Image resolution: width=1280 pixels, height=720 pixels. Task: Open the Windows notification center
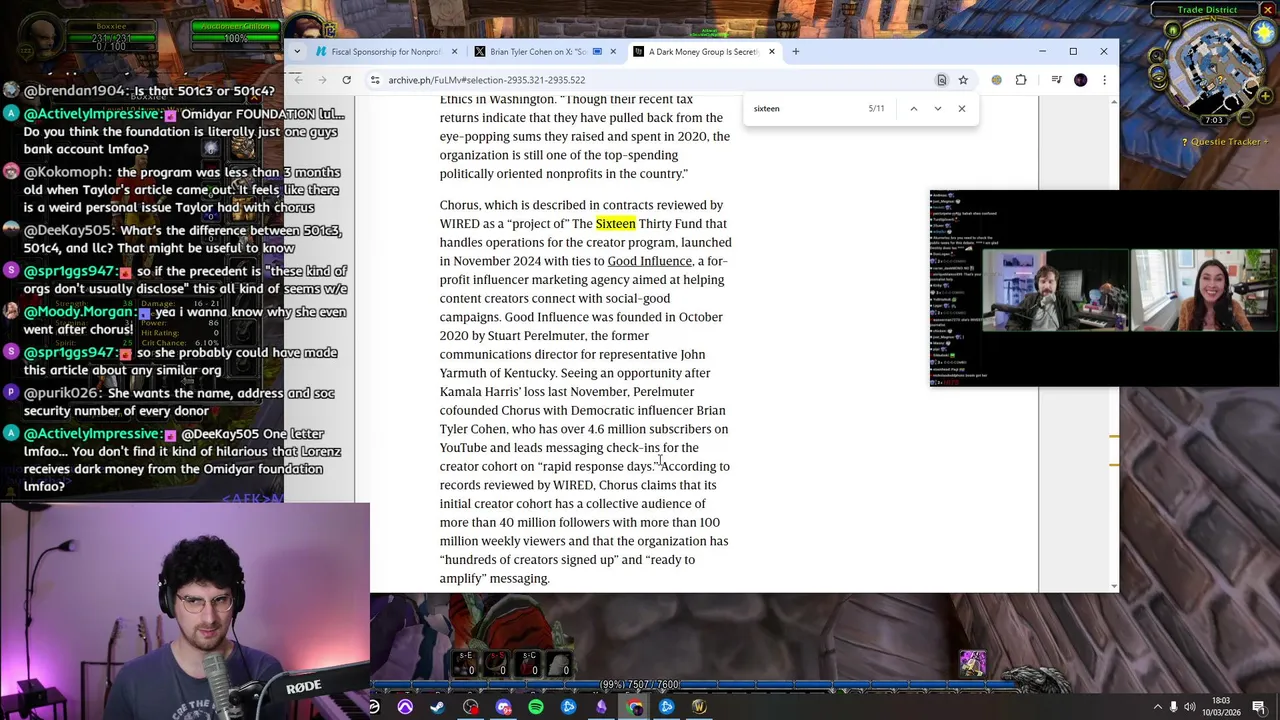point(1262,707)
